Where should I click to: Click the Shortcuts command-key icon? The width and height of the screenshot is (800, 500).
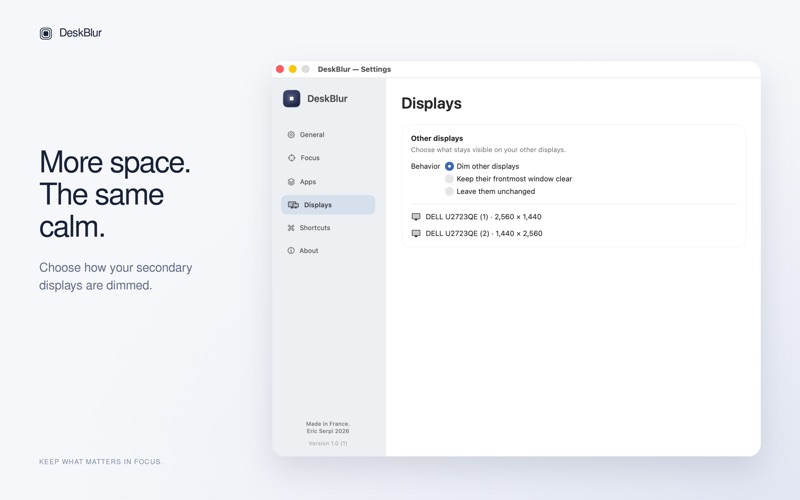pyautogui.click(x=291, y=228)
